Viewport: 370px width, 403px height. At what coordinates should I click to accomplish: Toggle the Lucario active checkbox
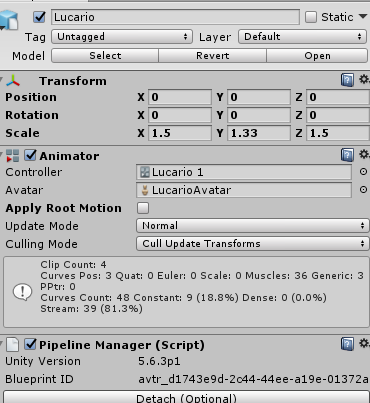39,17
